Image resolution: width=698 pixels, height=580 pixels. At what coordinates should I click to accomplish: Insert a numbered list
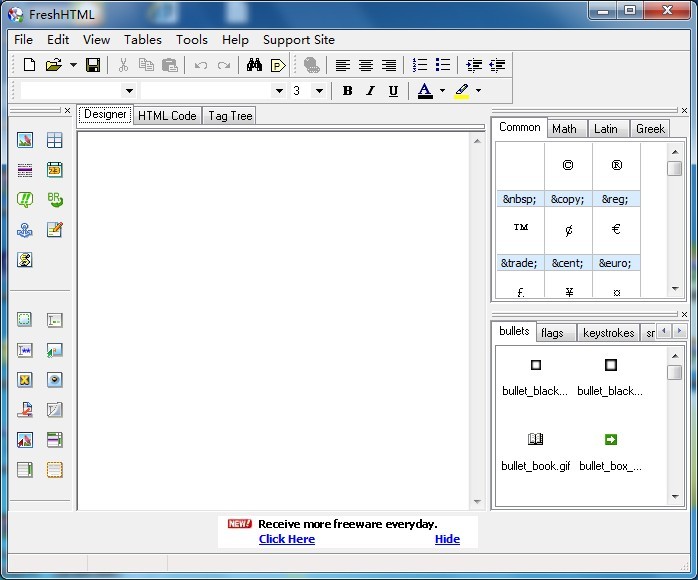click(x=420, y=65)
